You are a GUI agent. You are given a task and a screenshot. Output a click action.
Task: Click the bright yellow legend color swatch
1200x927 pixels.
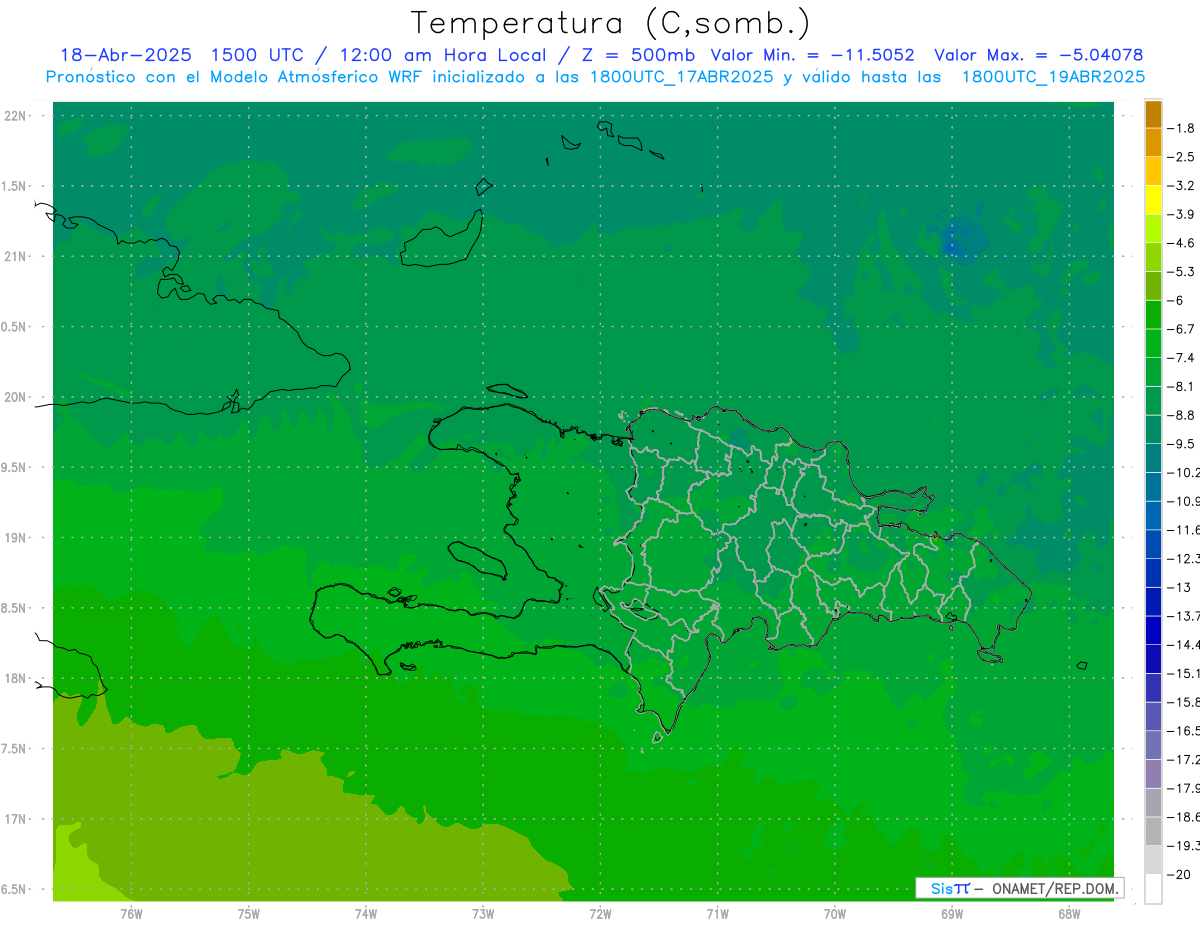pos(1153,200)
